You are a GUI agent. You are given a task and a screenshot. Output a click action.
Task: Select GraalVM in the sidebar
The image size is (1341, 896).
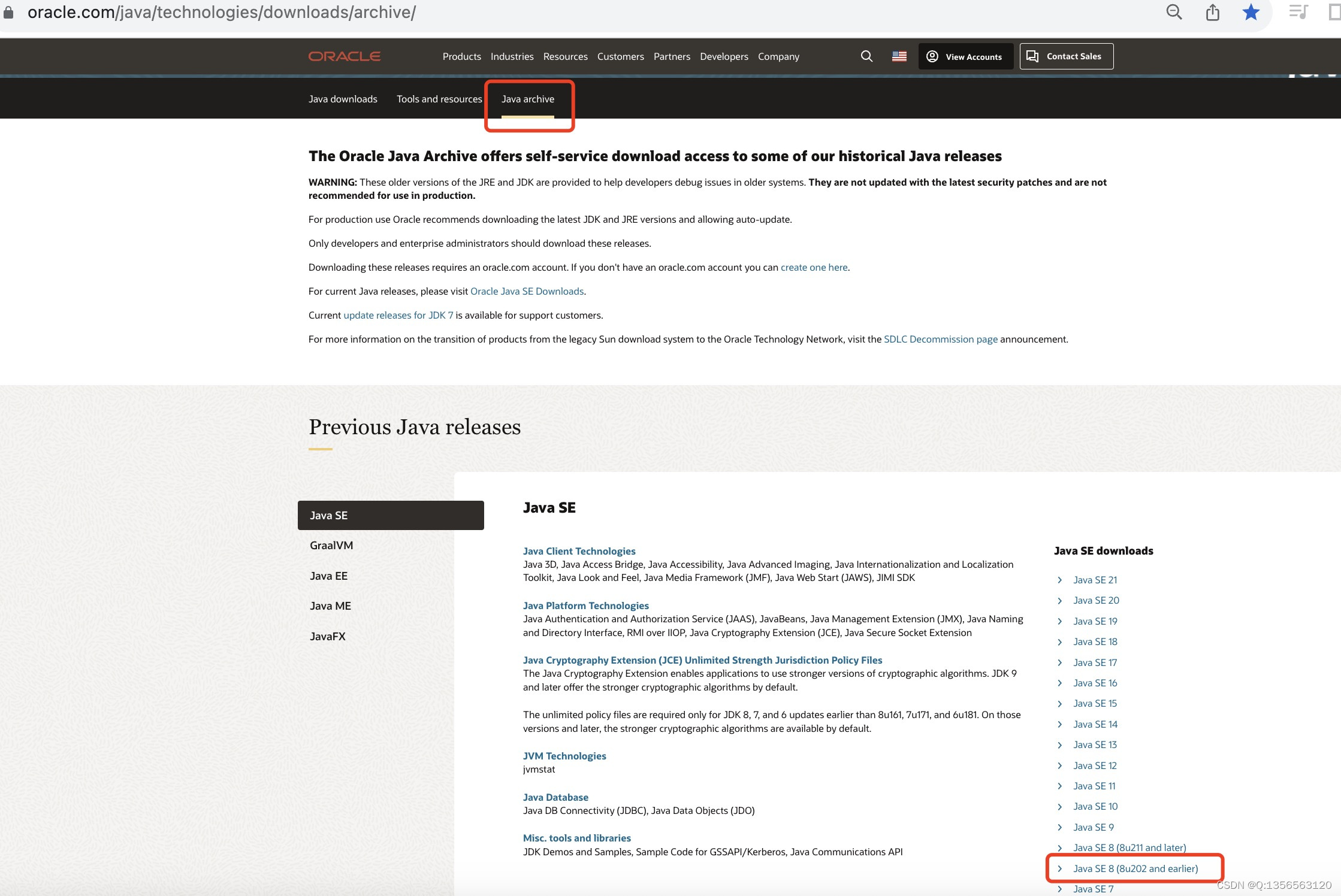pos(331,545)
